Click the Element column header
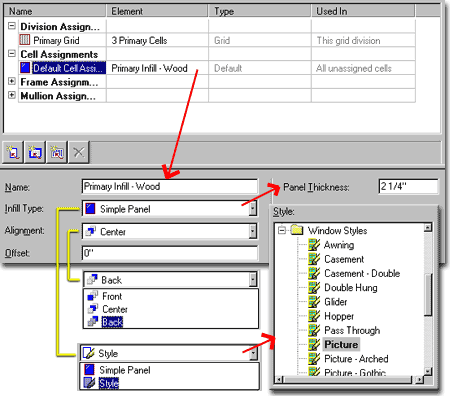 coord(157,11)
